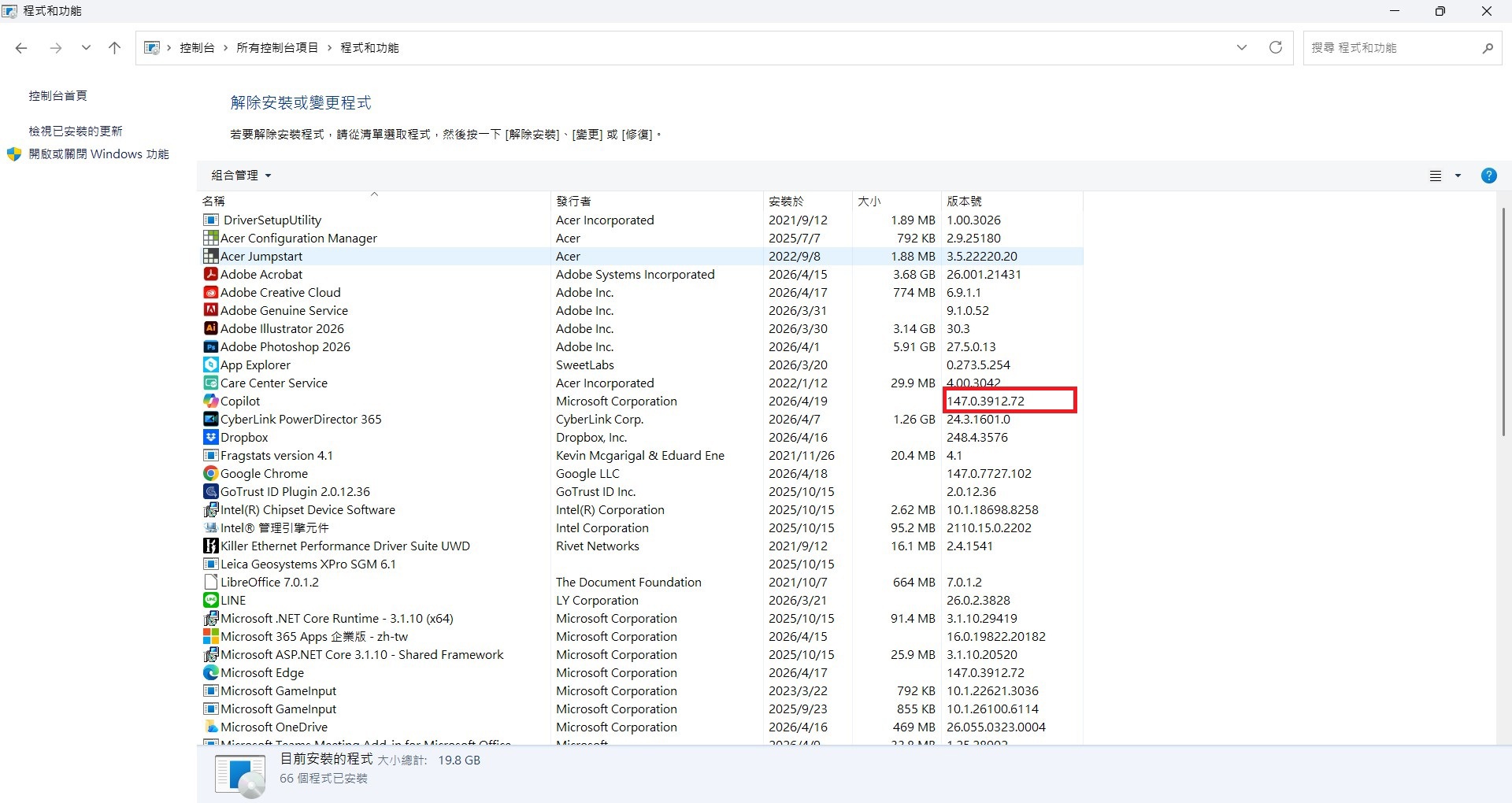Open the 開啟或關閉 Windows 功能 link

coord(98,154)
